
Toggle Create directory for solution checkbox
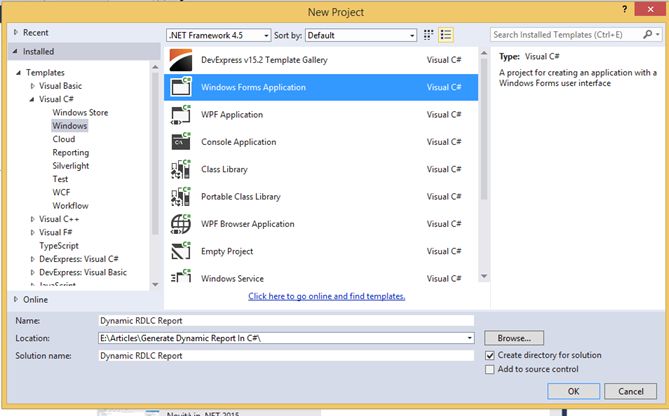point(490,355)
